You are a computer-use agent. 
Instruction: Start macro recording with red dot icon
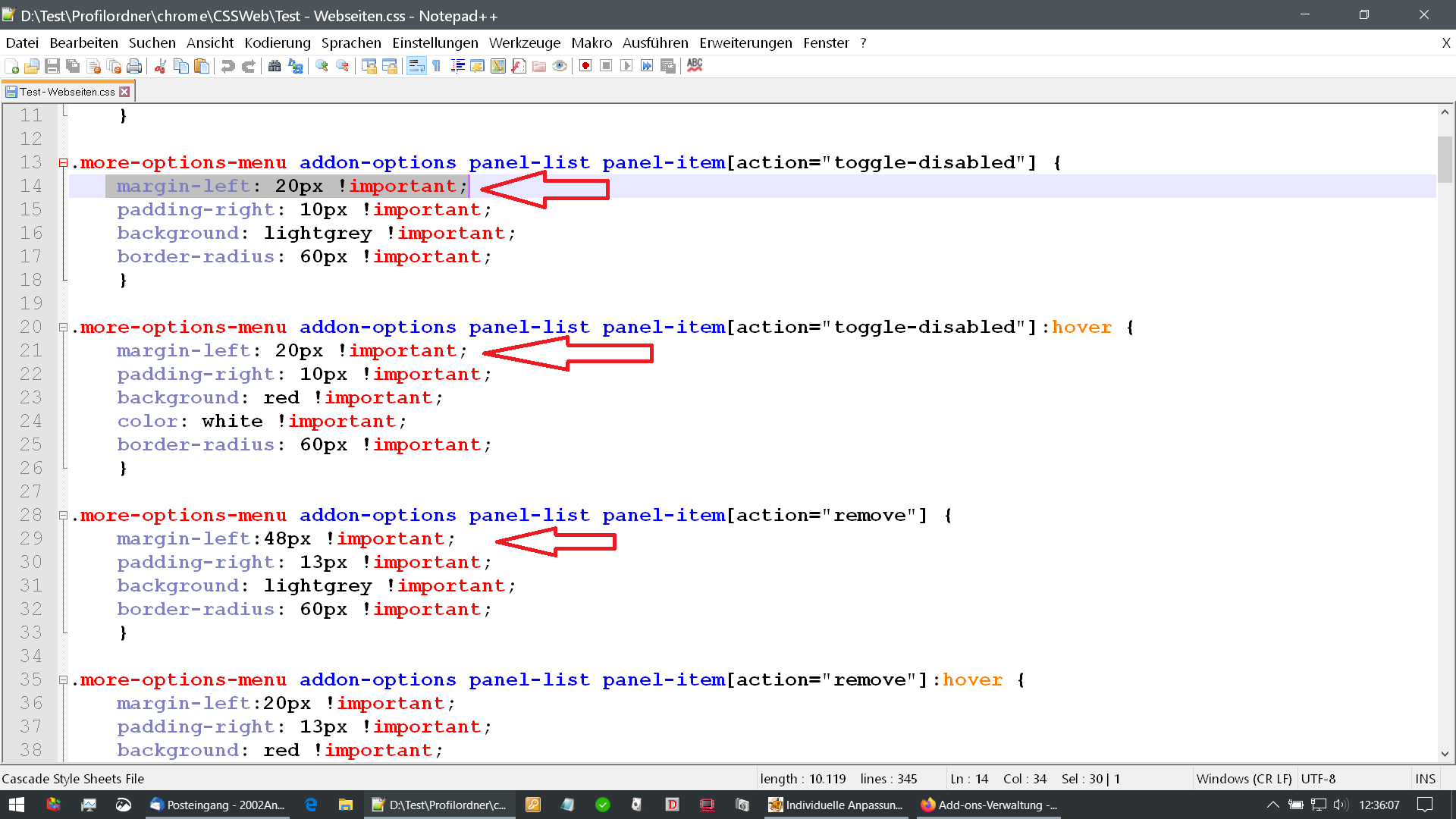pyautogui.click(x=585, y=66)
